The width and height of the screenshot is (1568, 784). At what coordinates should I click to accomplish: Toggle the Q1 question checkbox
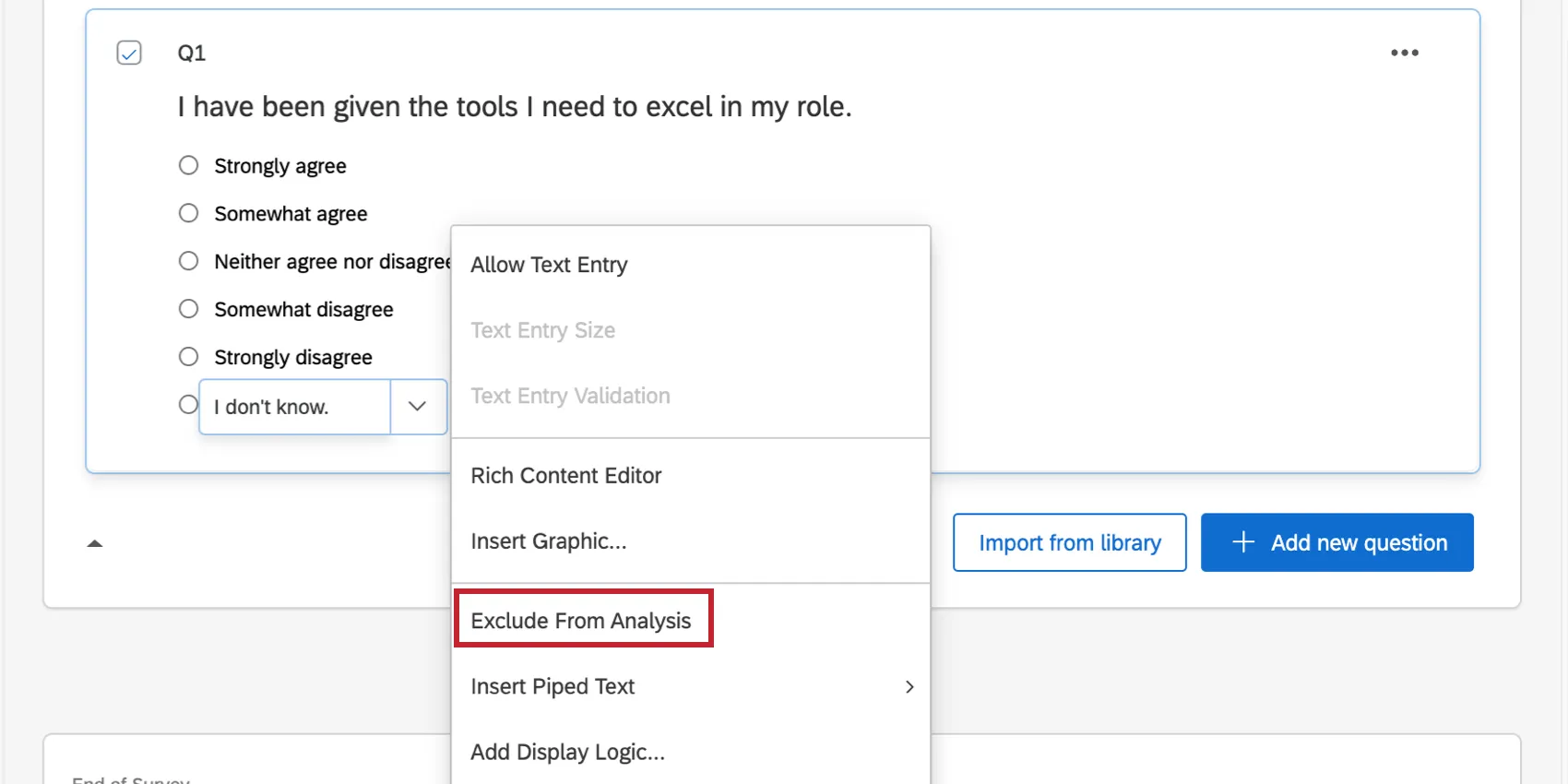[x=129, y=53]
